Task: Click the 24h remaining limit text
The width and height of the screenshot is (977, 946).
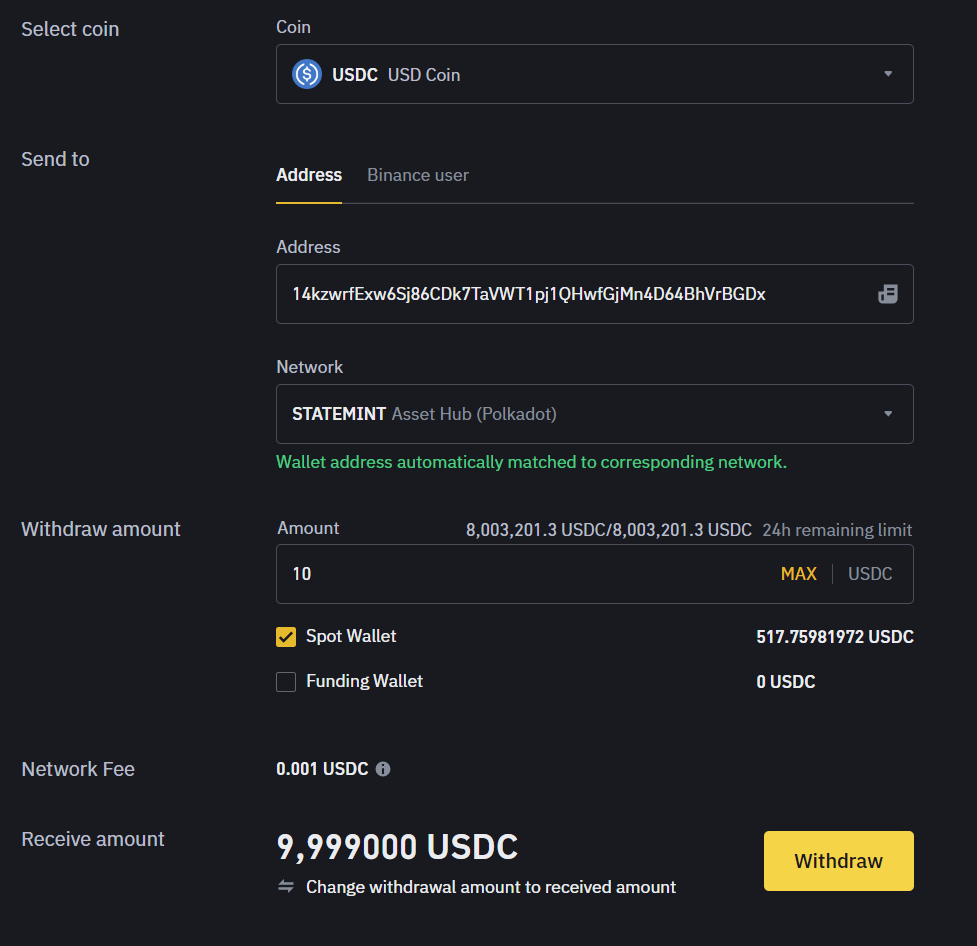Action: coord(837,530)
